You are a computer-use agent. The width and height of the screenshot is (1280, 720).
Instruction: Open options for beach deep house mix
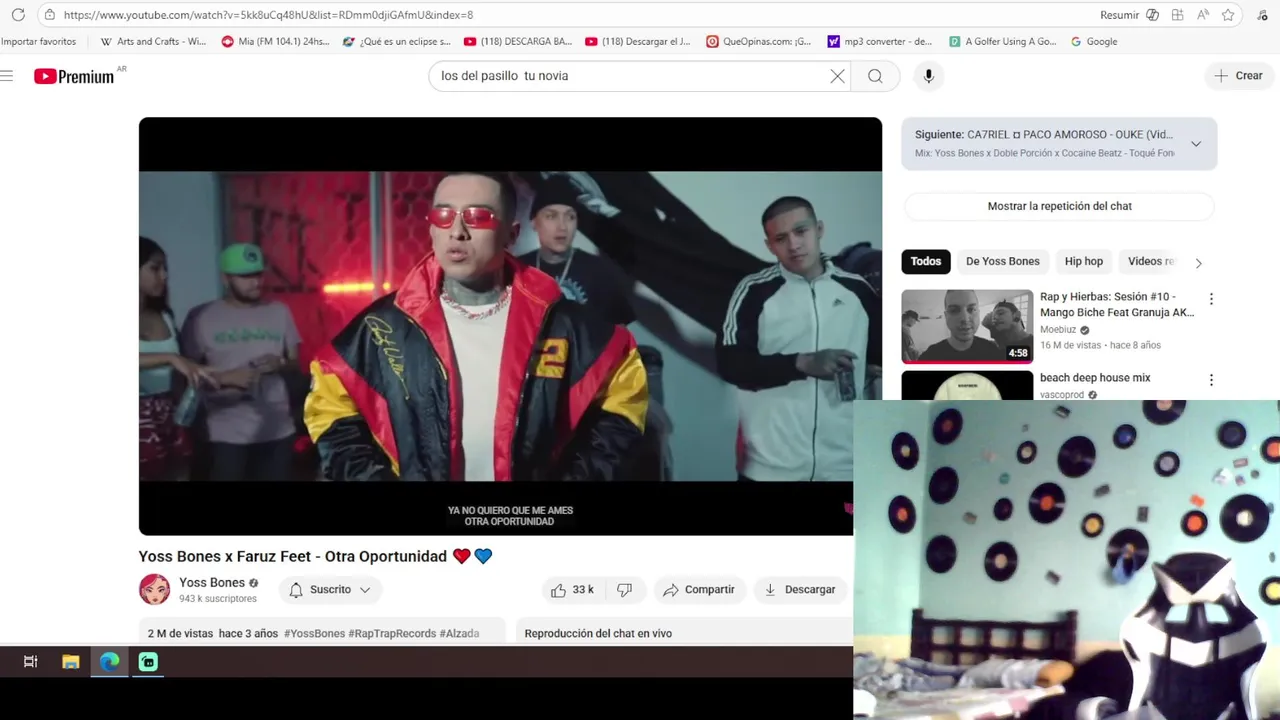click(1211, 380)
